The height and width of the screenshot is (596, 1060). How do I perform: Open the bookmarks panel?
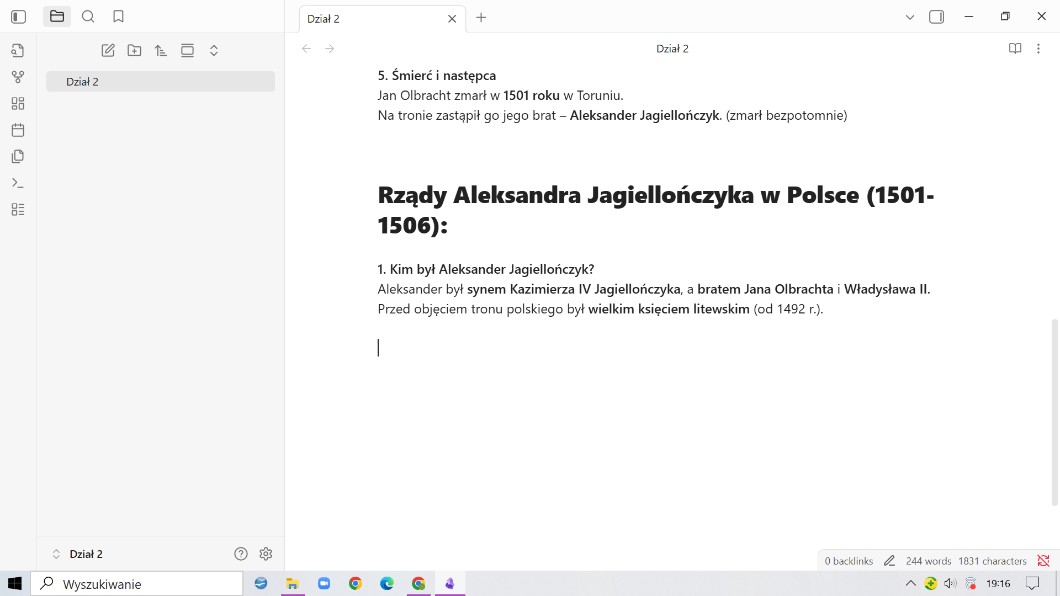[x=118, y=17]
